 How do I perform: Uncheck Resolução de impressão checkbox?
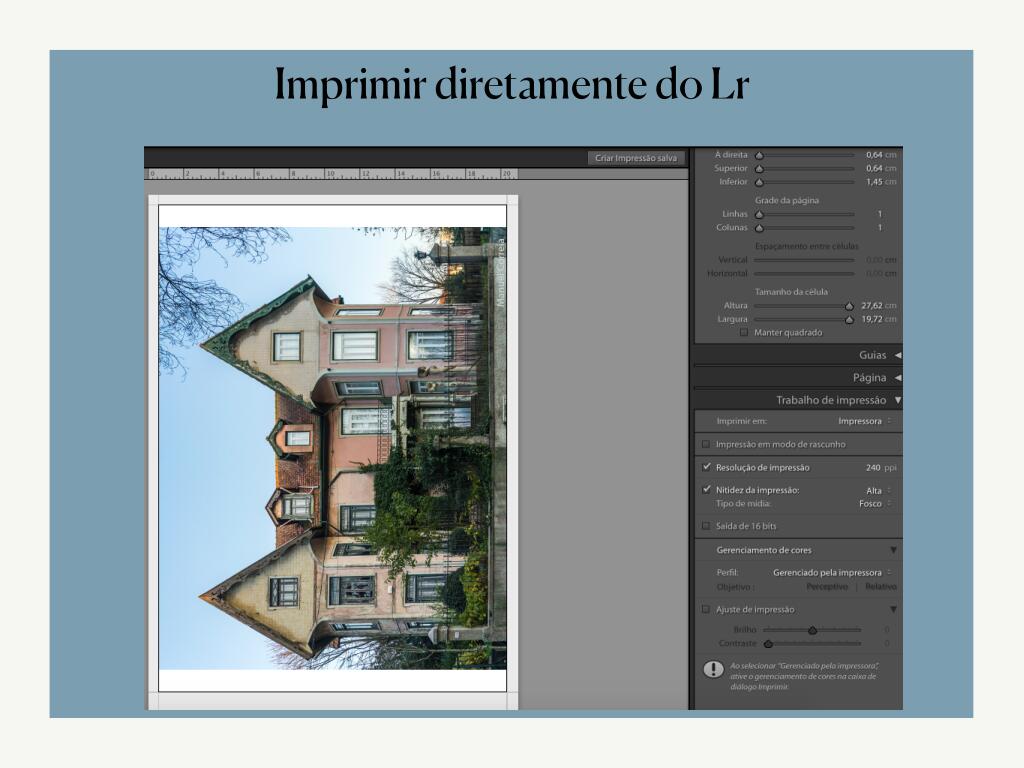706,467
